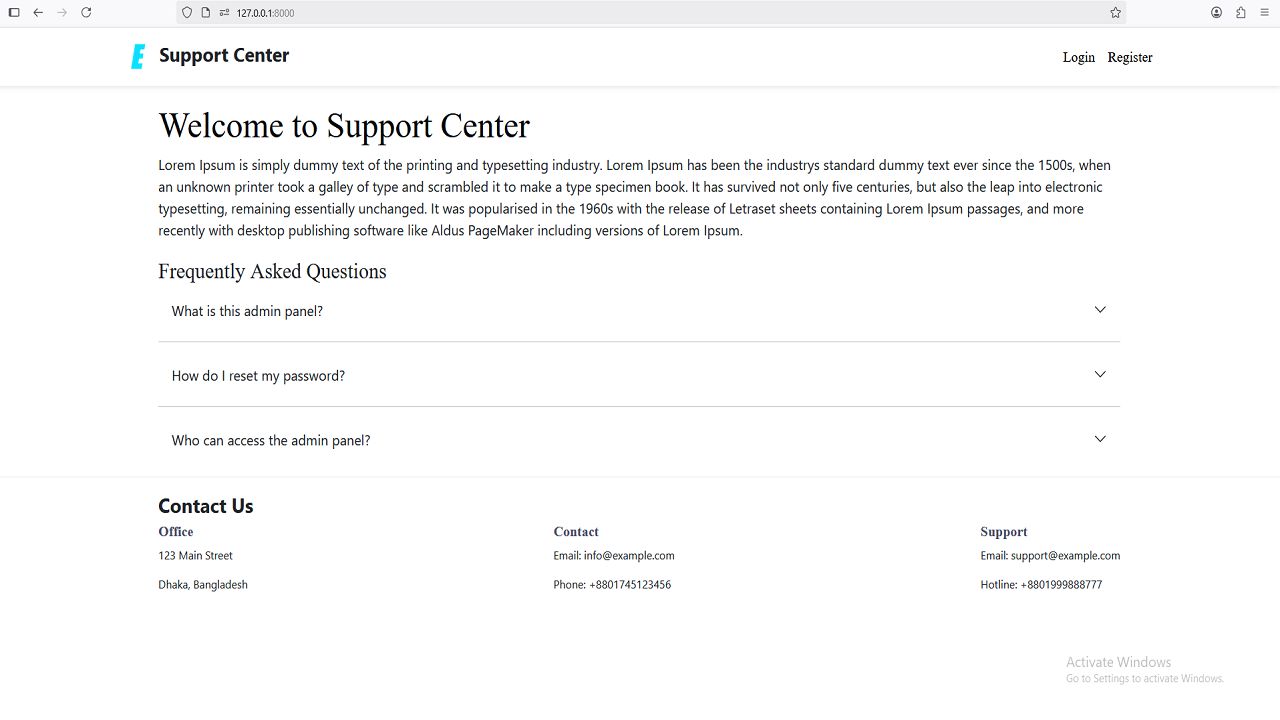Screen dimensions: 1280x720
Task: Click the tracking protection shield icon
Action: coord(187,13)
